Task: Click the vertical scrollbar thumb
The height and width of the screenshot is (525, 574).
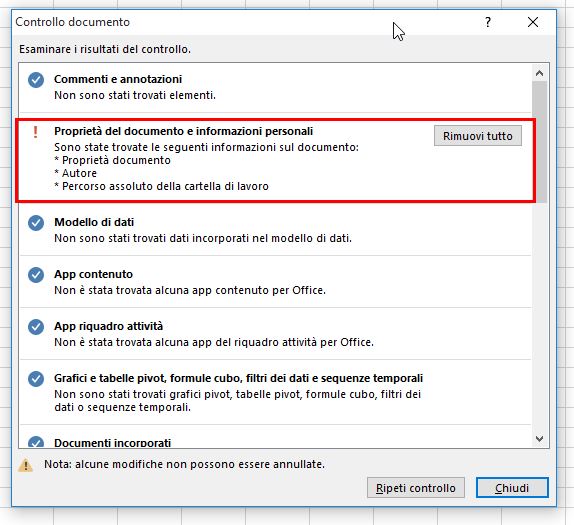Action: [x=539, y=142]
